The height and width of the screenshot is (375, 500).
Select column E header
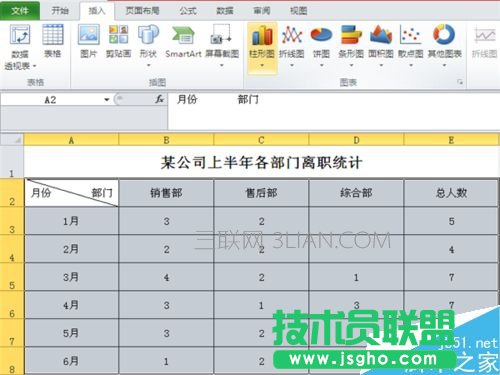[451, 140]
